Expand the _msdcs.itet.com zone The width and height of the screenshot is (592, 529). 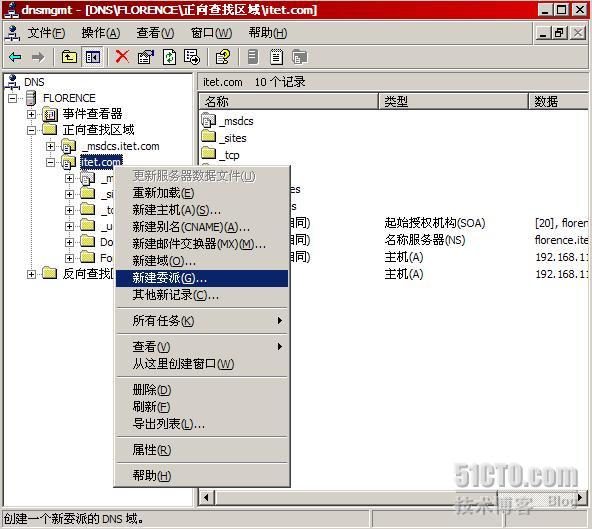(50, 146)
